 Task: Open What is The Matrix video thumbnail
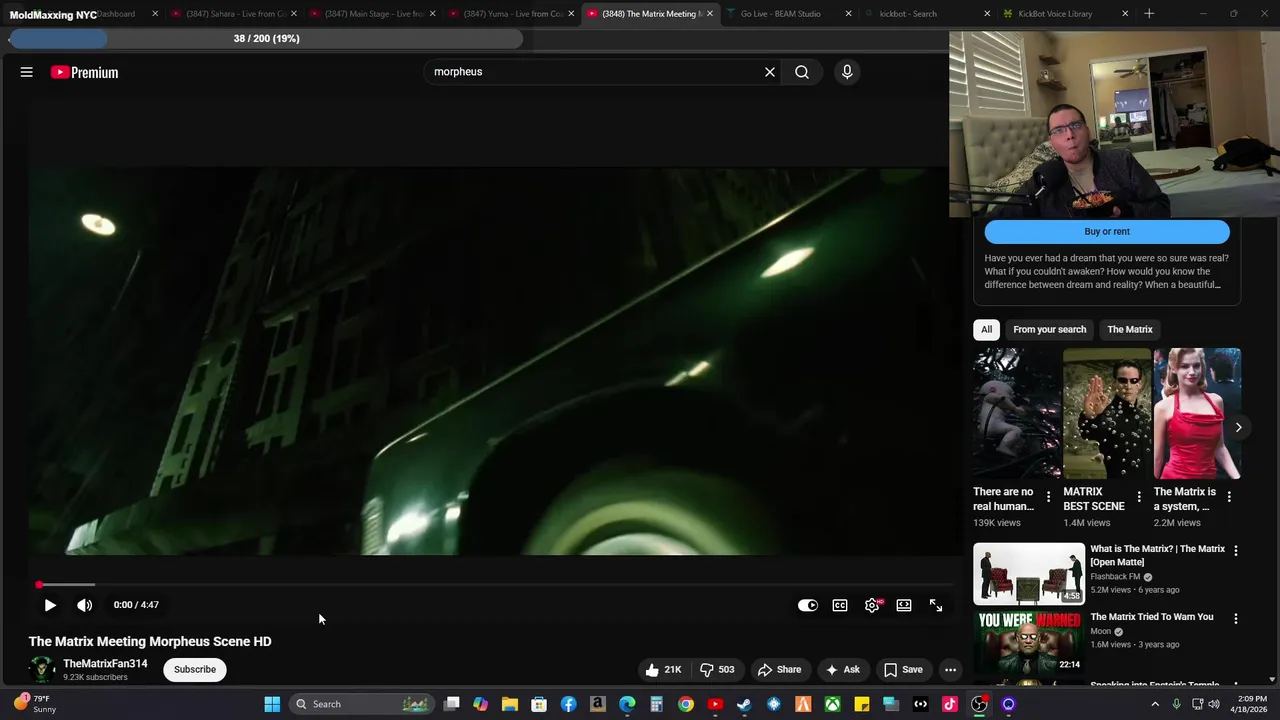pyautogui.click(x=1029, y=574)
